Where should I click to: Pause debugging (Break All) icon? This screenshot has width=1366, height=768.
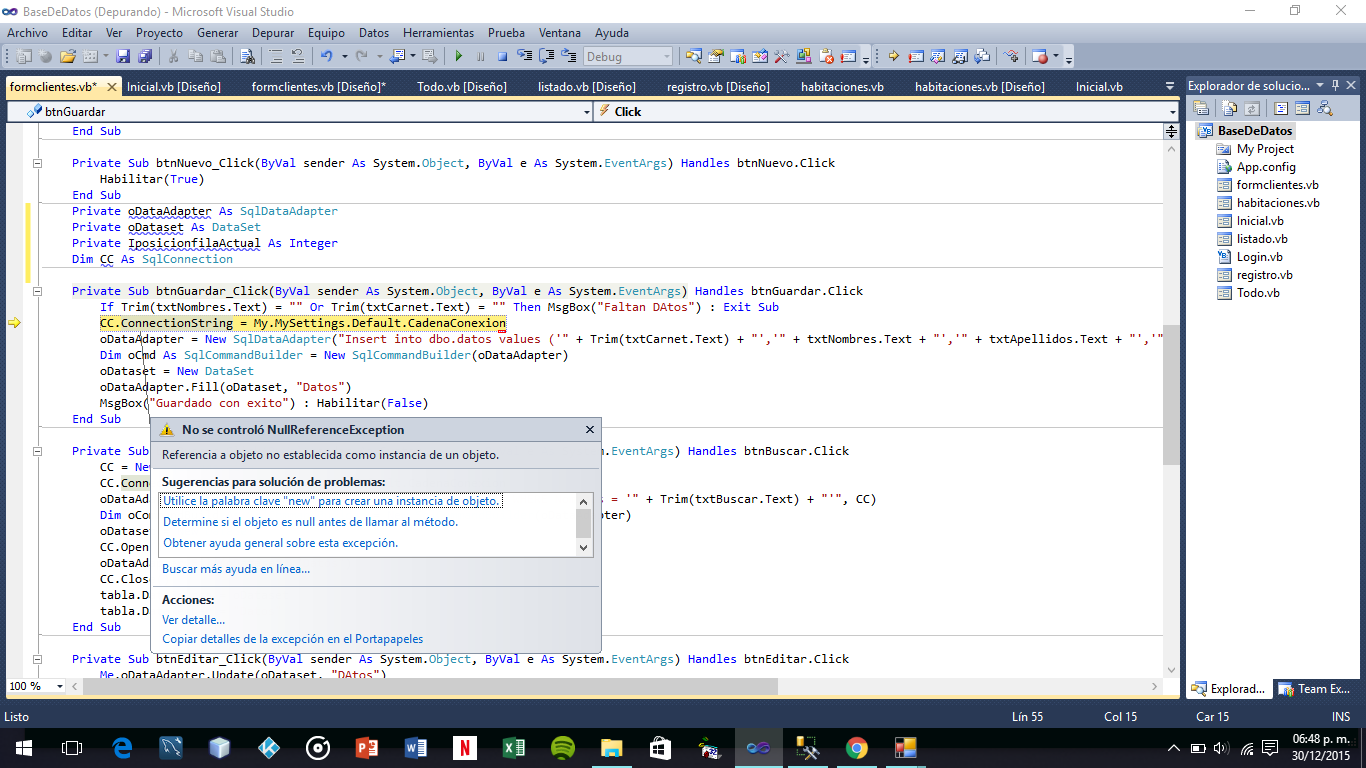[480, 56]
